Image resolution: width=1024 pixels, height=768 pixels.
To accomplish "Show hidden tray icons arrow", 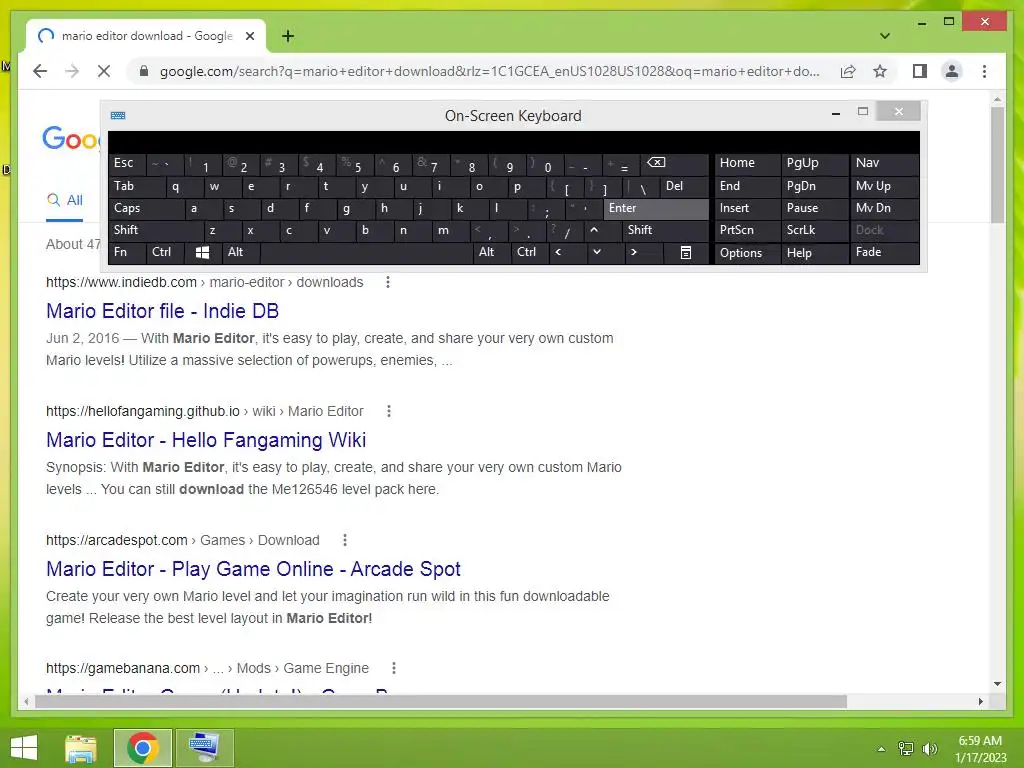I will coord(881,748).
